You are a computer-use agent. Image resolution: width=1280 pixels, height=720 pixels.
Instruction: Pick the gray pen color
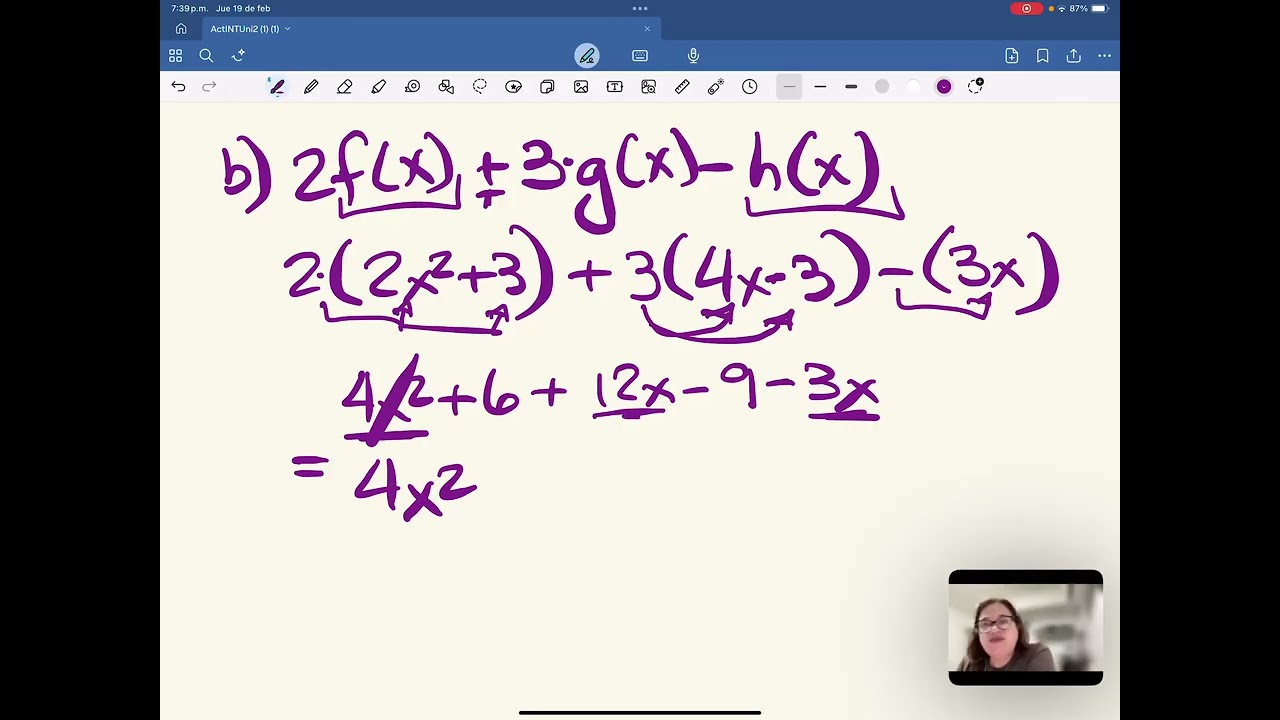click(882, 87)
